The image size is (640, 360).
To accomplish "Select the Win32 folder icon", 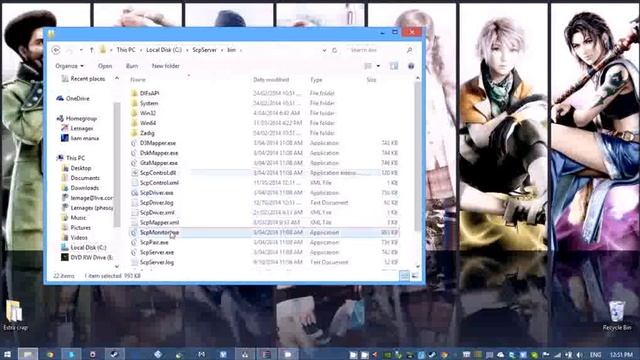I will [x=134, y=113].
